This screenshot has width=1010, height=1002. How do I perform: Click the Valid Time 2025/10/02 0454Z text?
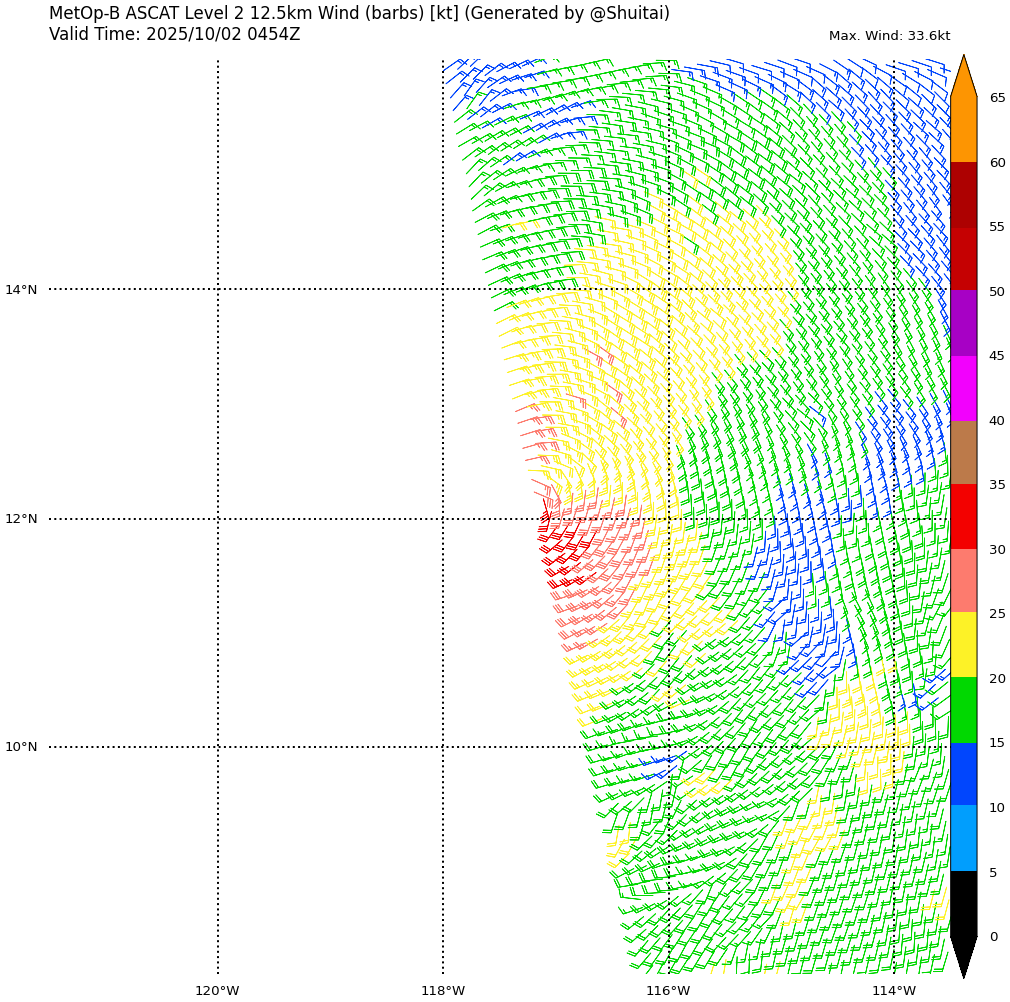pyautogui.click(x=174, y=35)
